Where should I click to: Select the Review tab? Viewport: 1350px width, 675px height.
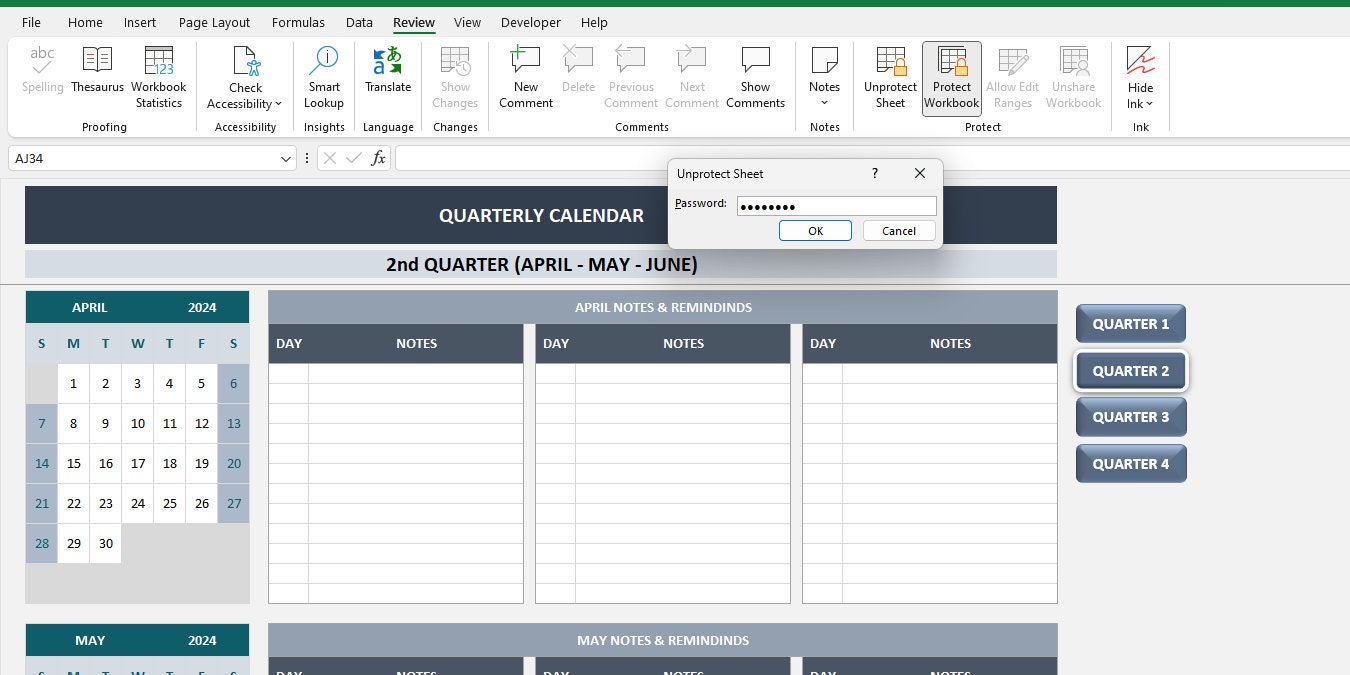tap(414, 22)
